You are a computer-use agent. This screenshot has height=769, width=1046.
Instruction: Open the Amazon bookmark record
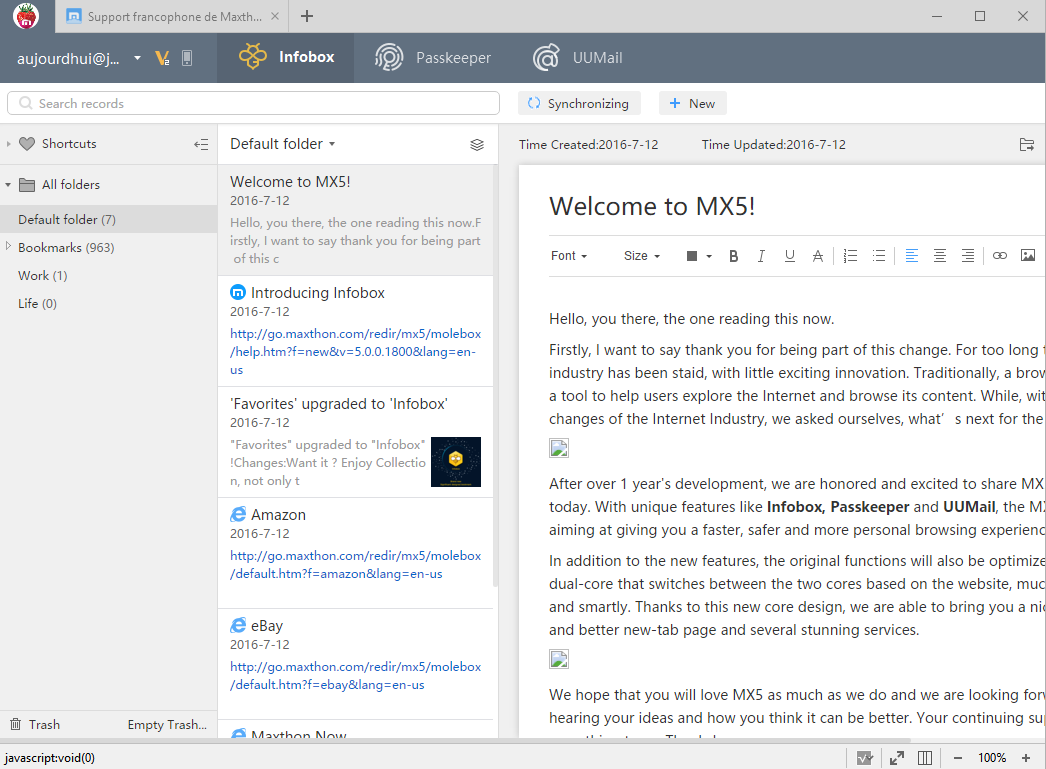[x=356, y=553]
